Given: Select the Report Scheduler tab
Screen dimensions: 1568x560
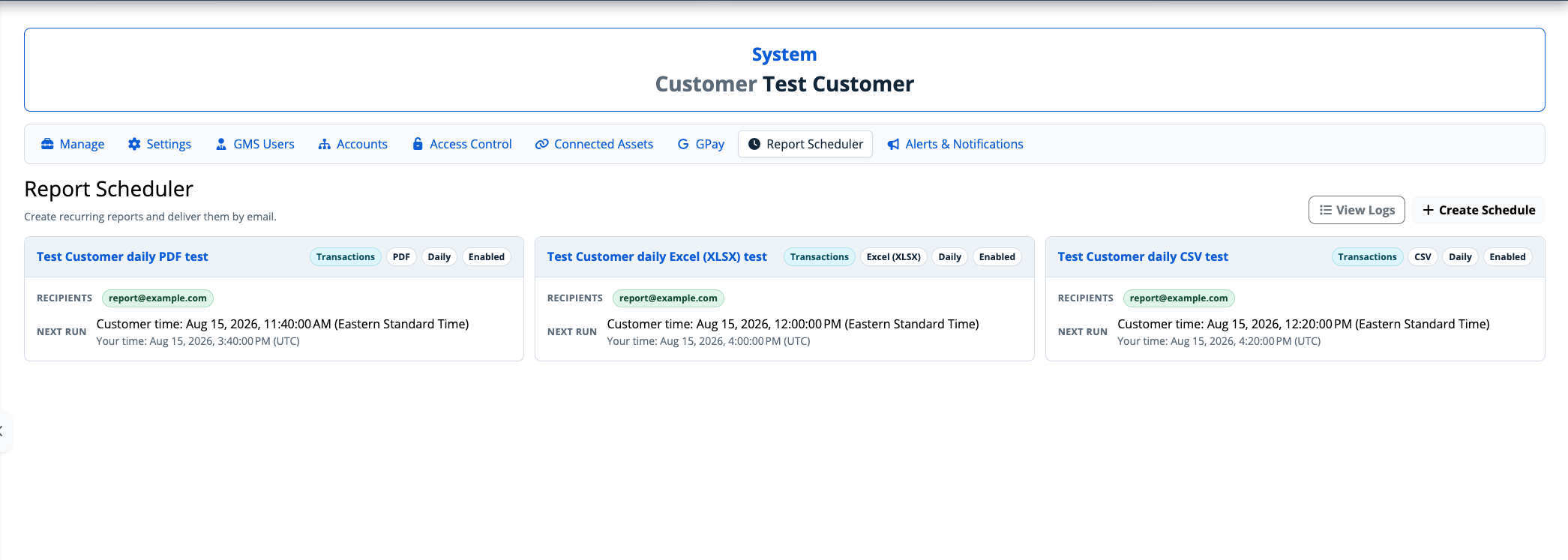Looking at the screenshot, I should click(805, 144).
